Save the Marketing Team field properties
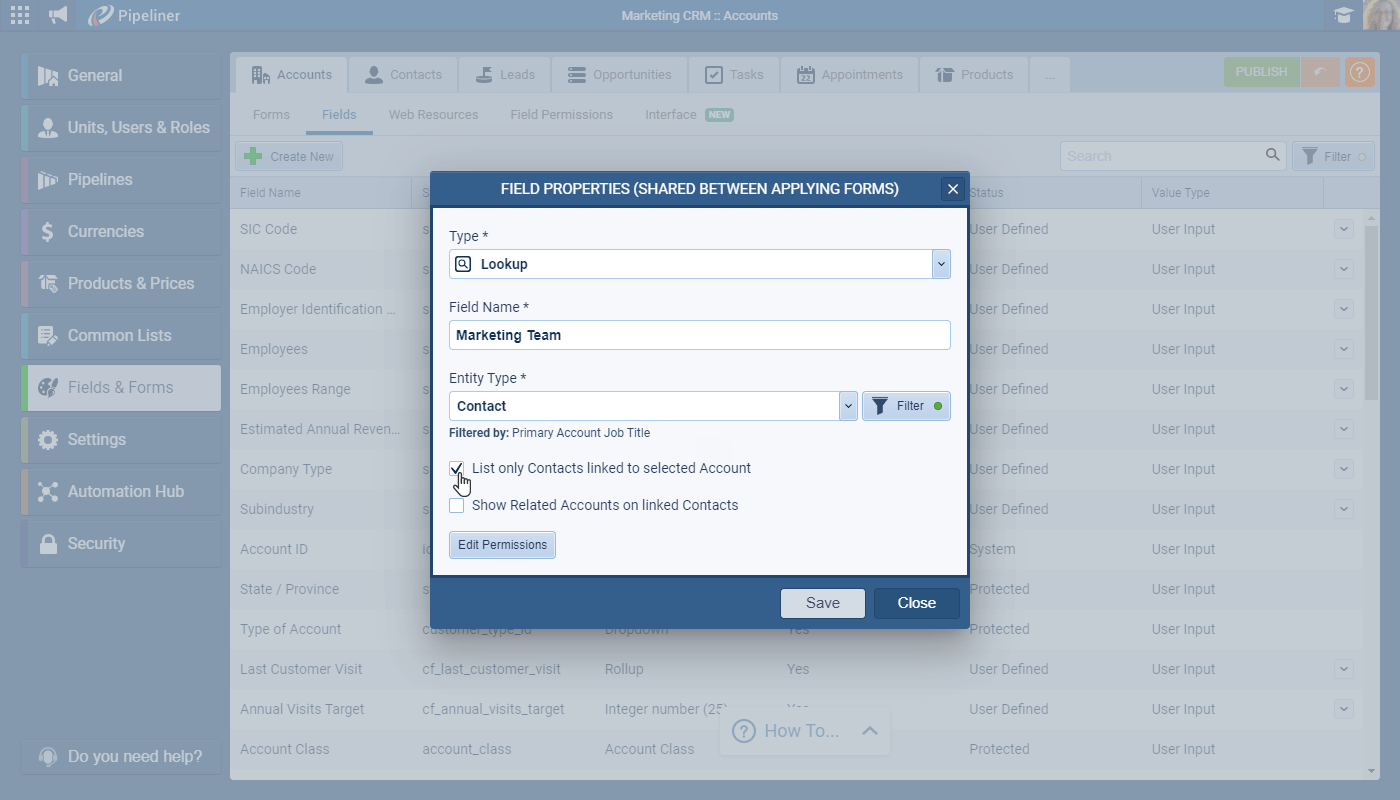The height and width of the screenshot is (800, 1400). [x=822, y=603]
